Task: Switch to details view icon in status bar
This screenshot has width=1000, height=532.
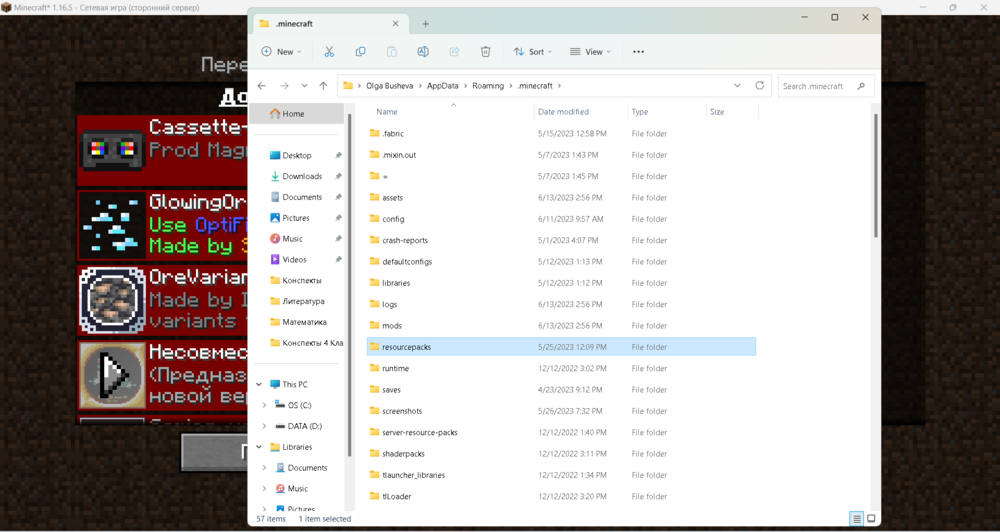Action: [x=857, y=519]
